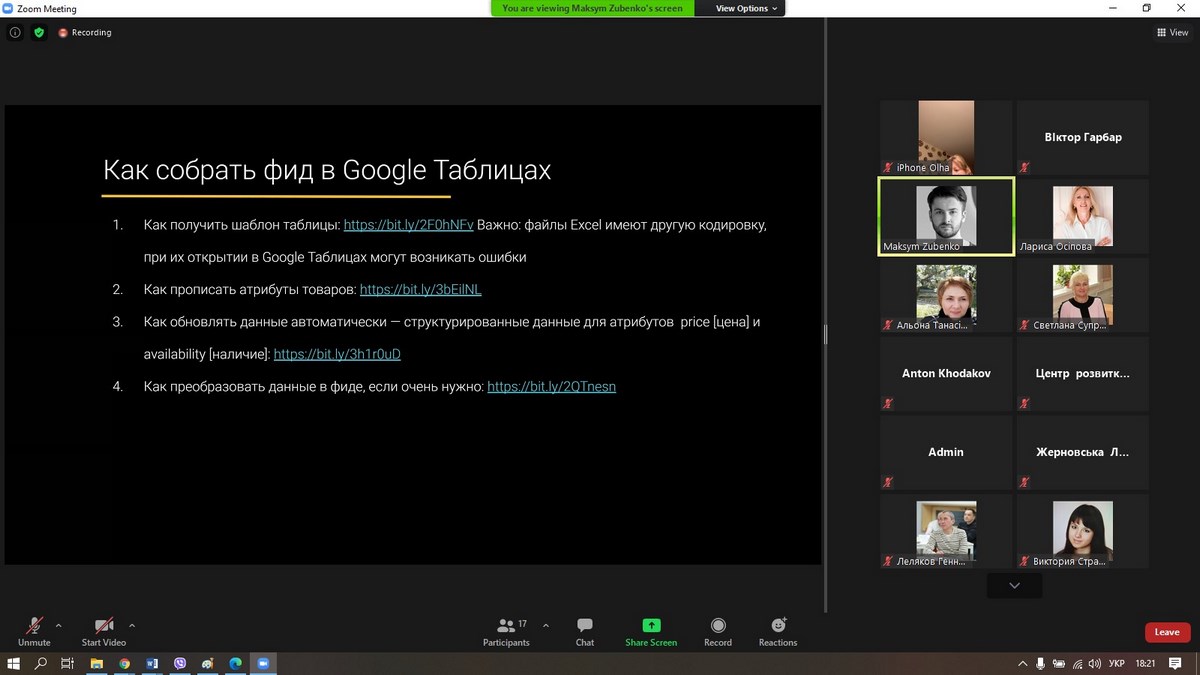Open the bit.ly/2F0hNFv template link
The height and width of the screenshot is (675, 1200).
(408, 225)
